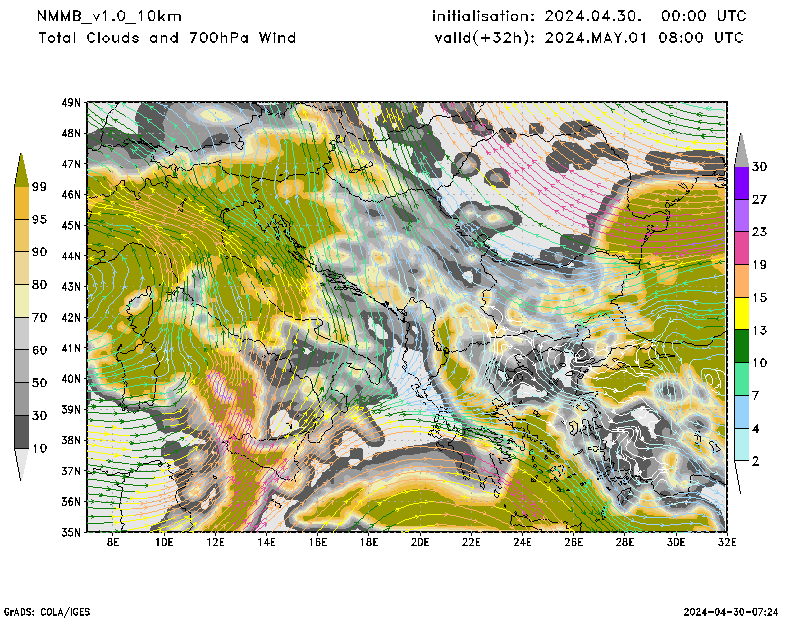This screenshot has width=800, height=618.
Task: Click the purple 27–30 wind speed swatch
Action: (x=741, y=183)
